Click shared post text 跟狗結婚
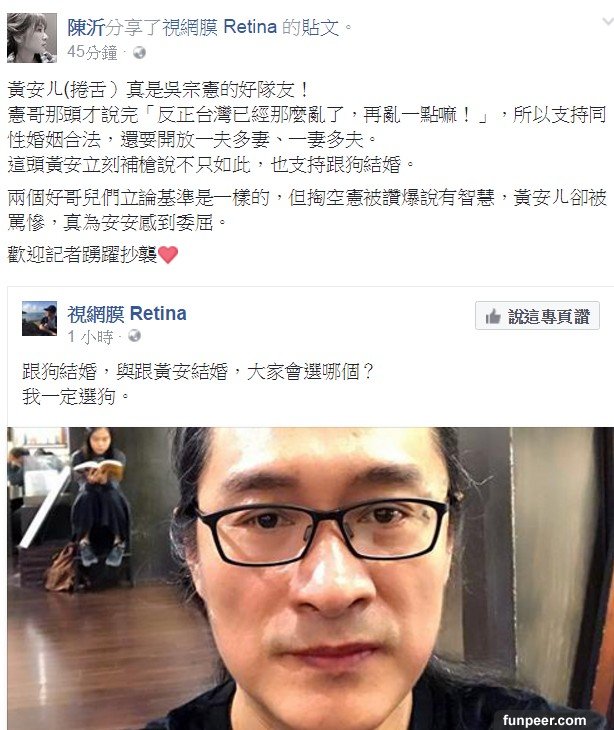Screen dimensions: 614x730 pyautogui.click(x=60, y=372)
